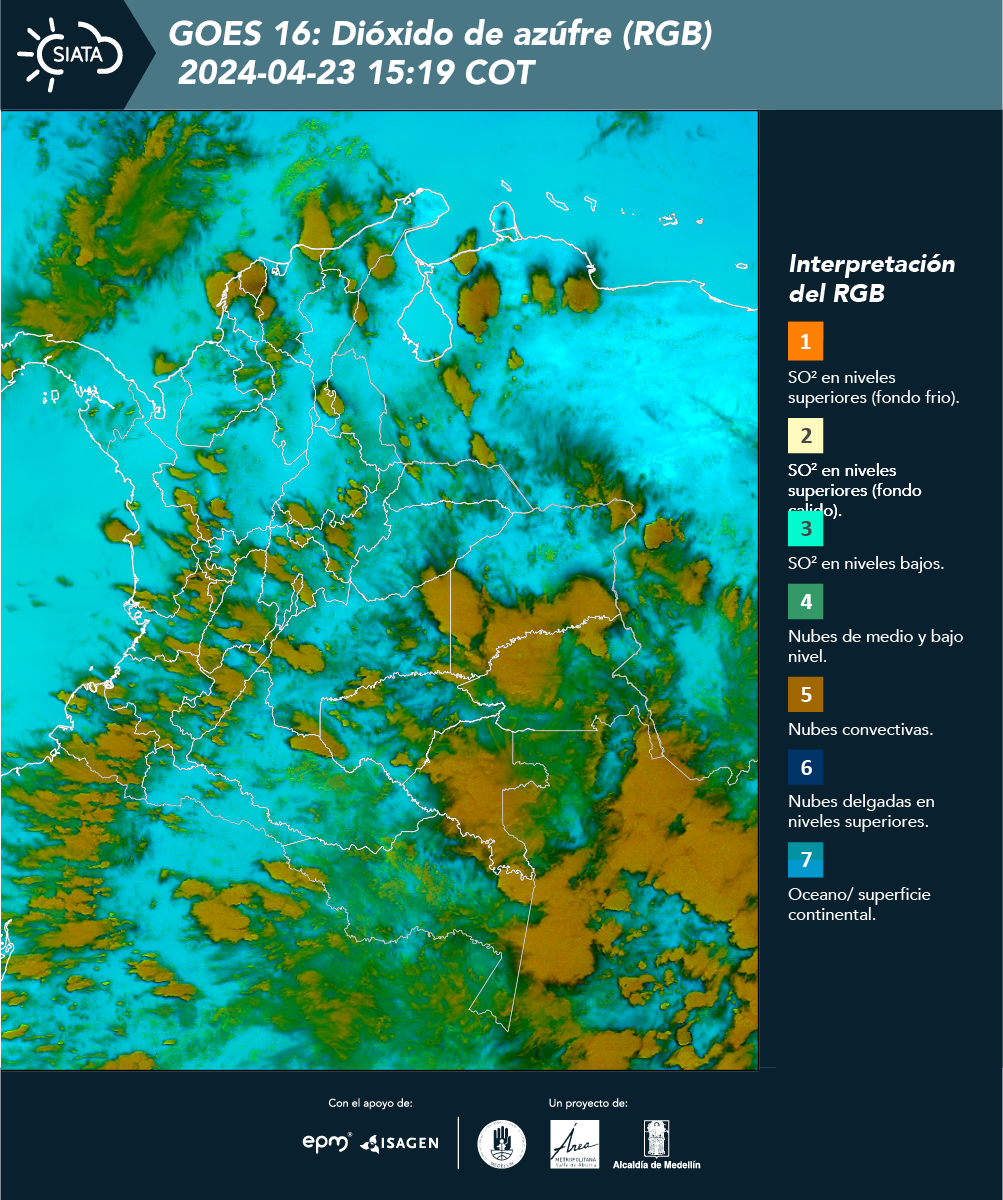Click the text 'Oceano/ superficie continental.'
Image resolution: width=1003 pixels, height=1200 pixels.
859,905
